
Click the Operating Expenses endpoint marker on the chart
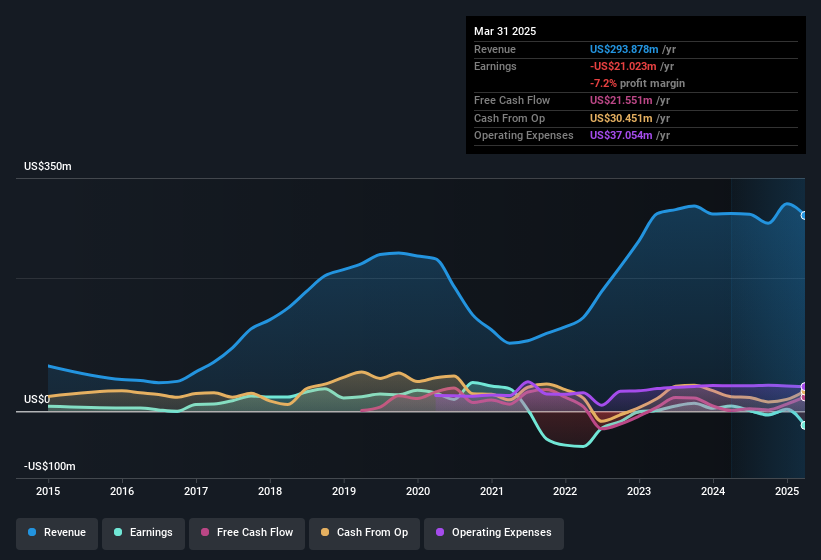point(804,387)
